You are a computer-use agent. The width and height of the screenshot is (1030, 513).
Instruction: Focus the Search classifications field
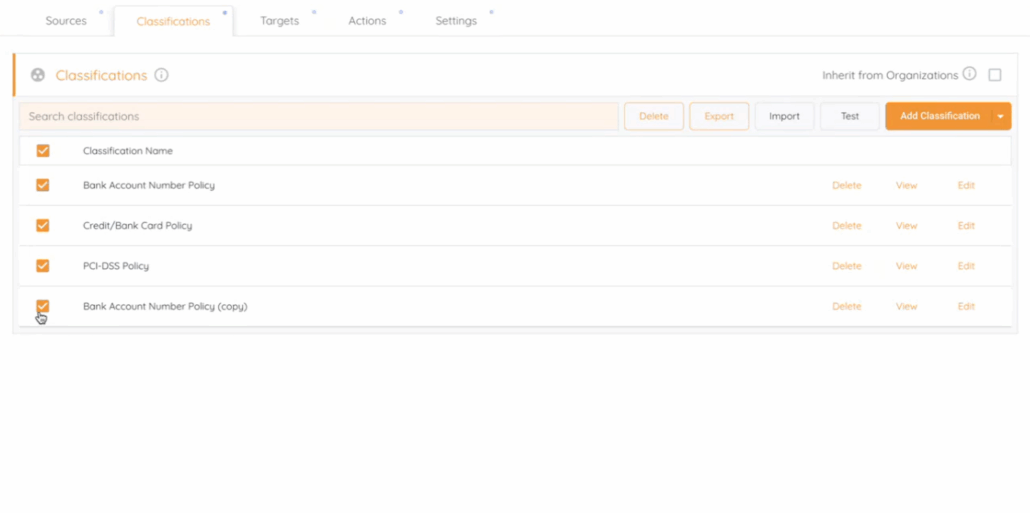pos(318,116)
